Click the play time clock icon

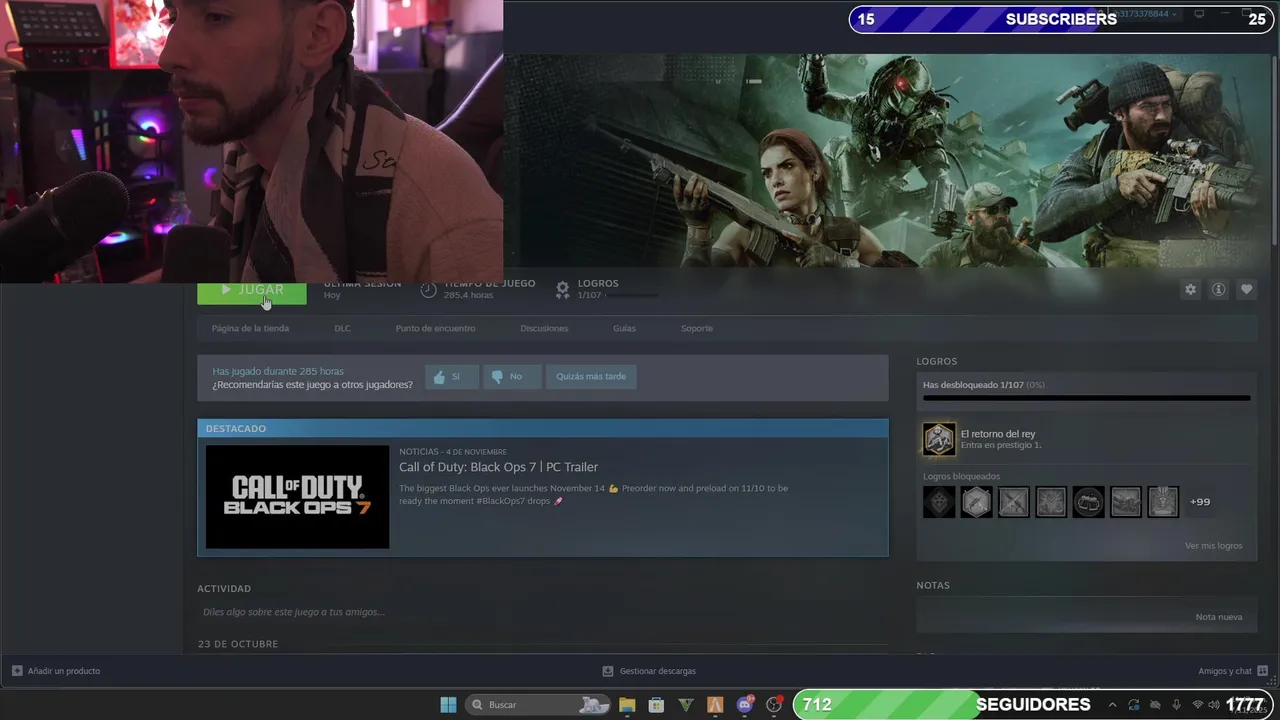(428, 289)
